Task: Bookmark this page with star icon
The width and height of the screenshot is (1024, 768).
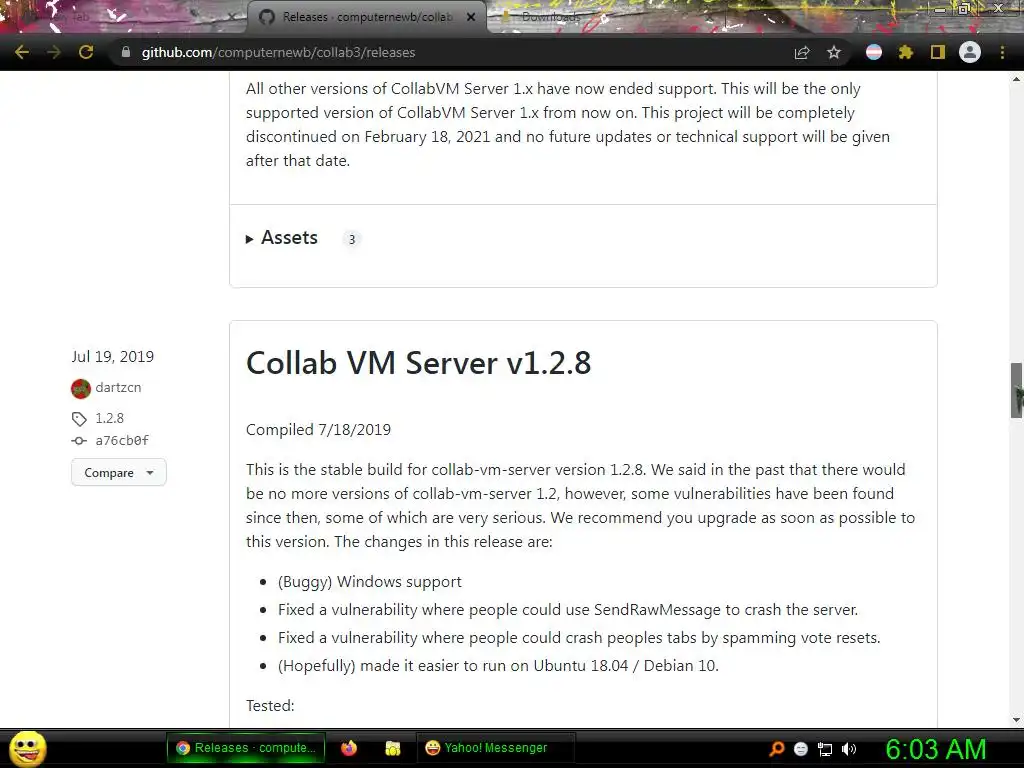Action: click(x=834, y=52)
